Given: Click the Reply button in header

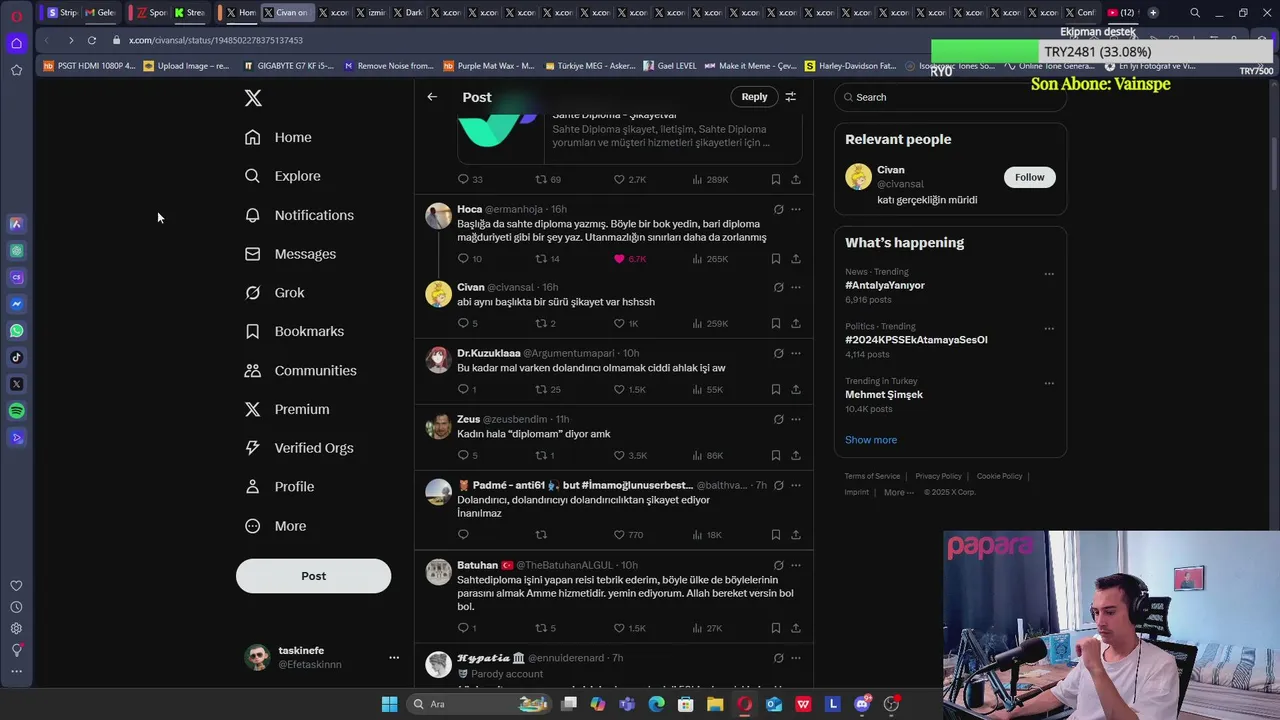Looking at the screenshot, I should pos(754,97).
